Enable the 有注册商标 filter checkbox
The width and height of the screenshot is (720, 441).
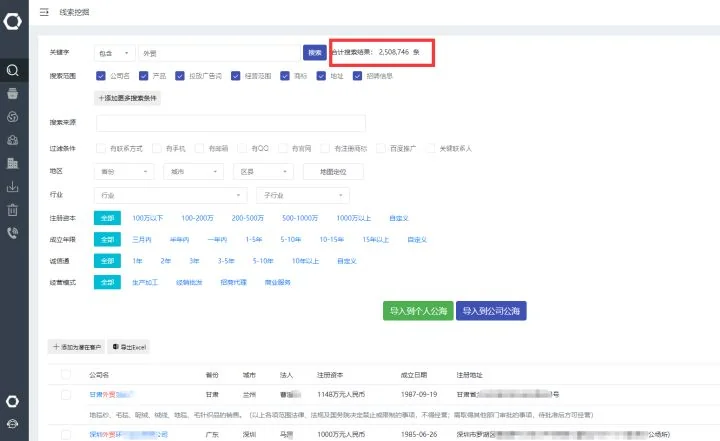pyautogui.click(x=325, y=148)
